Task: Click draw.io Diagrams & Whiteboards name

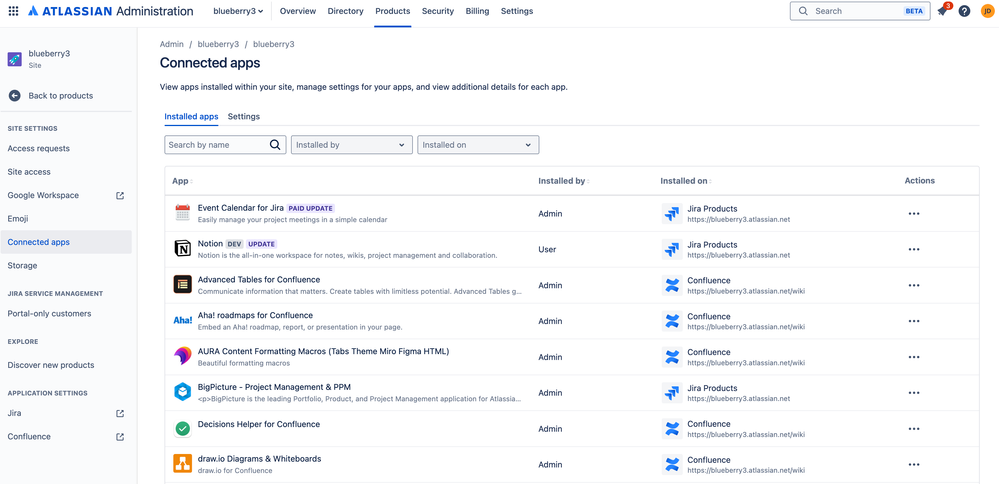Action: (259, 459)
